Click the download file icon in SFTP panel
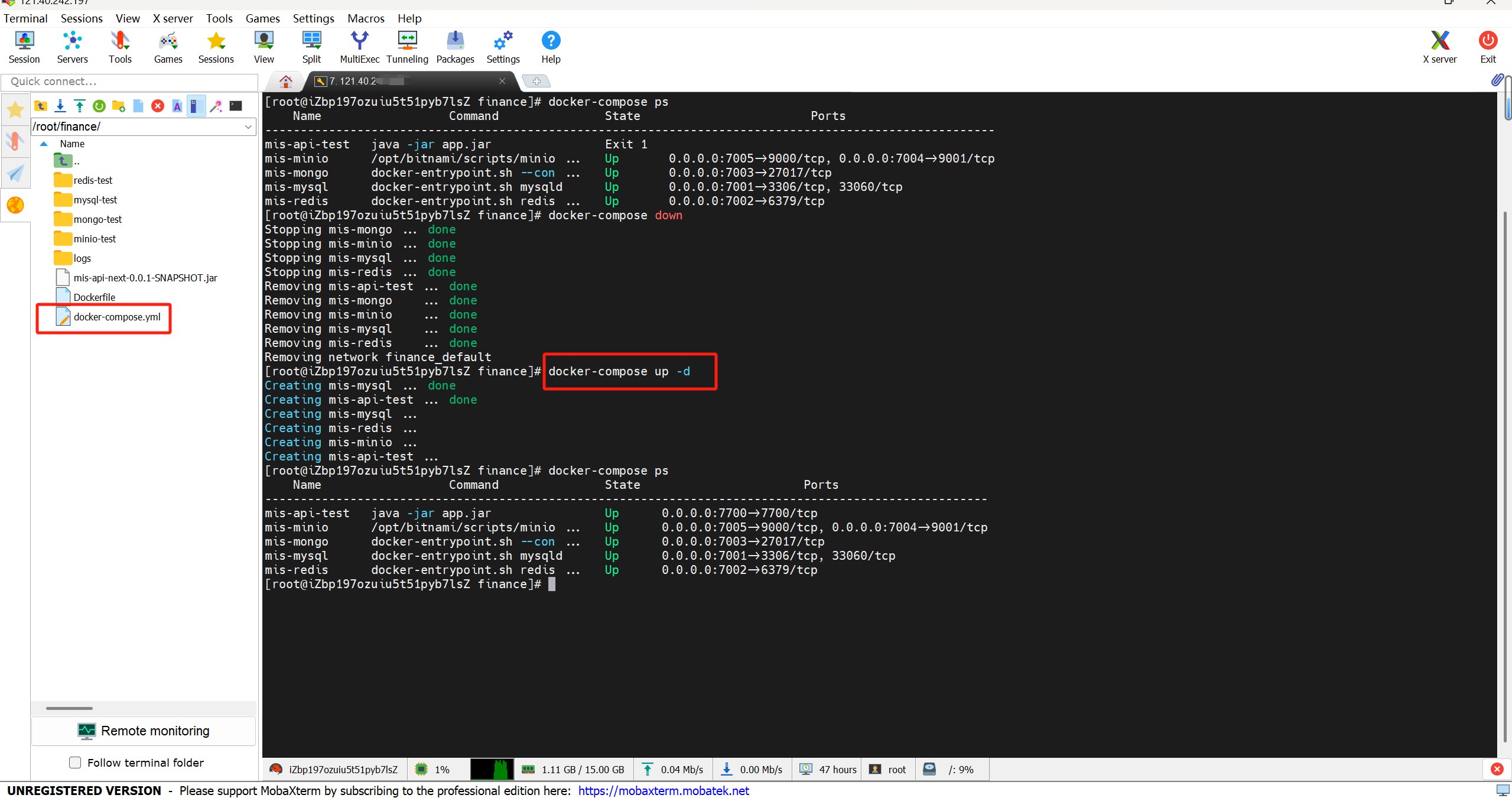Image resolution: width=1512 pixels, height=798 pixels. click(x=60, y=106)
